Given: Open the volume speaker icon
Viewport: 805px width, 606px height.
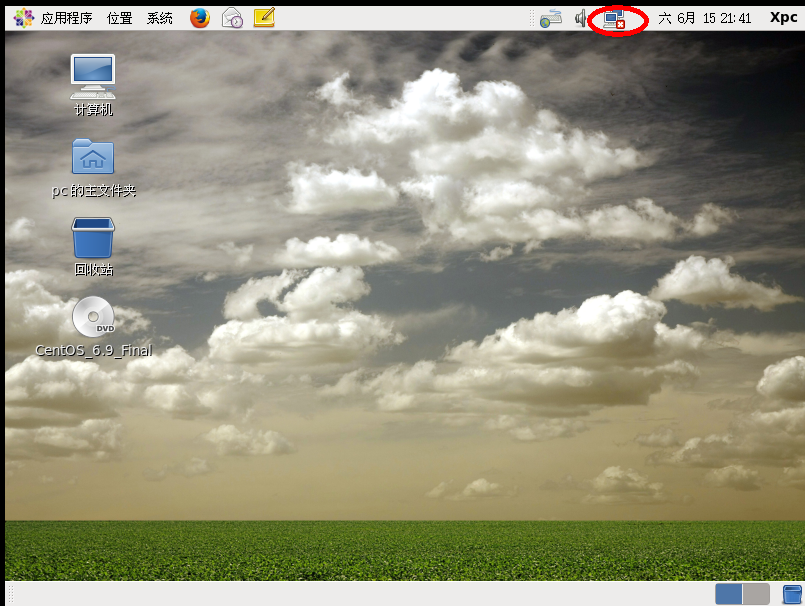Looking at the screenshot, I should click(580, 18).
